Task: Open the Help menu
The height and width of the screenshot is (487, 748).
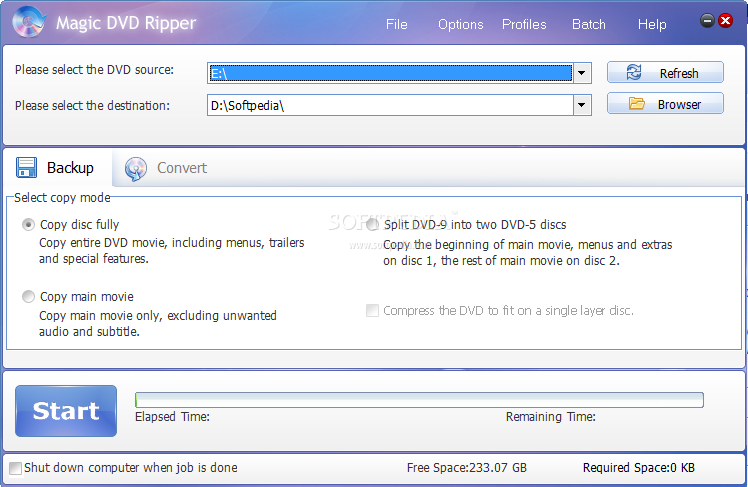Action: click(652, 24)
